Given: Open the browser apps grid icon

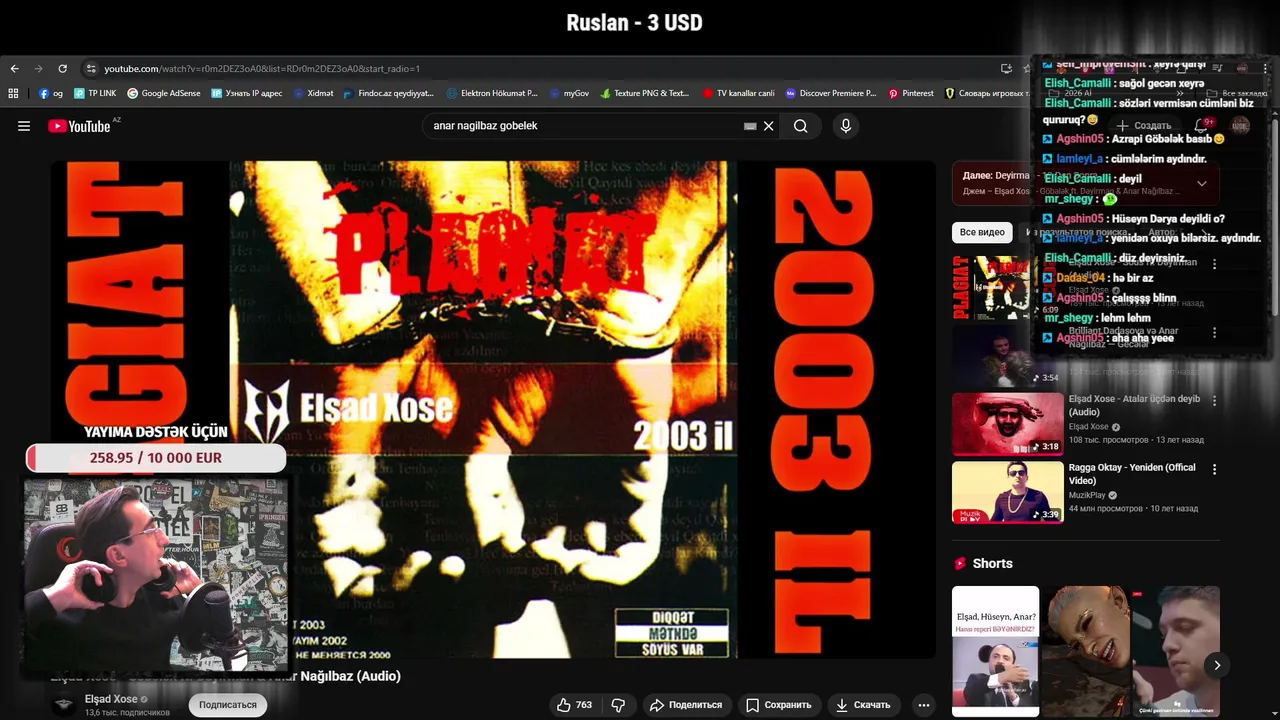Looking at the screenshot, I should pyautogui.click(x=13, y=93).
